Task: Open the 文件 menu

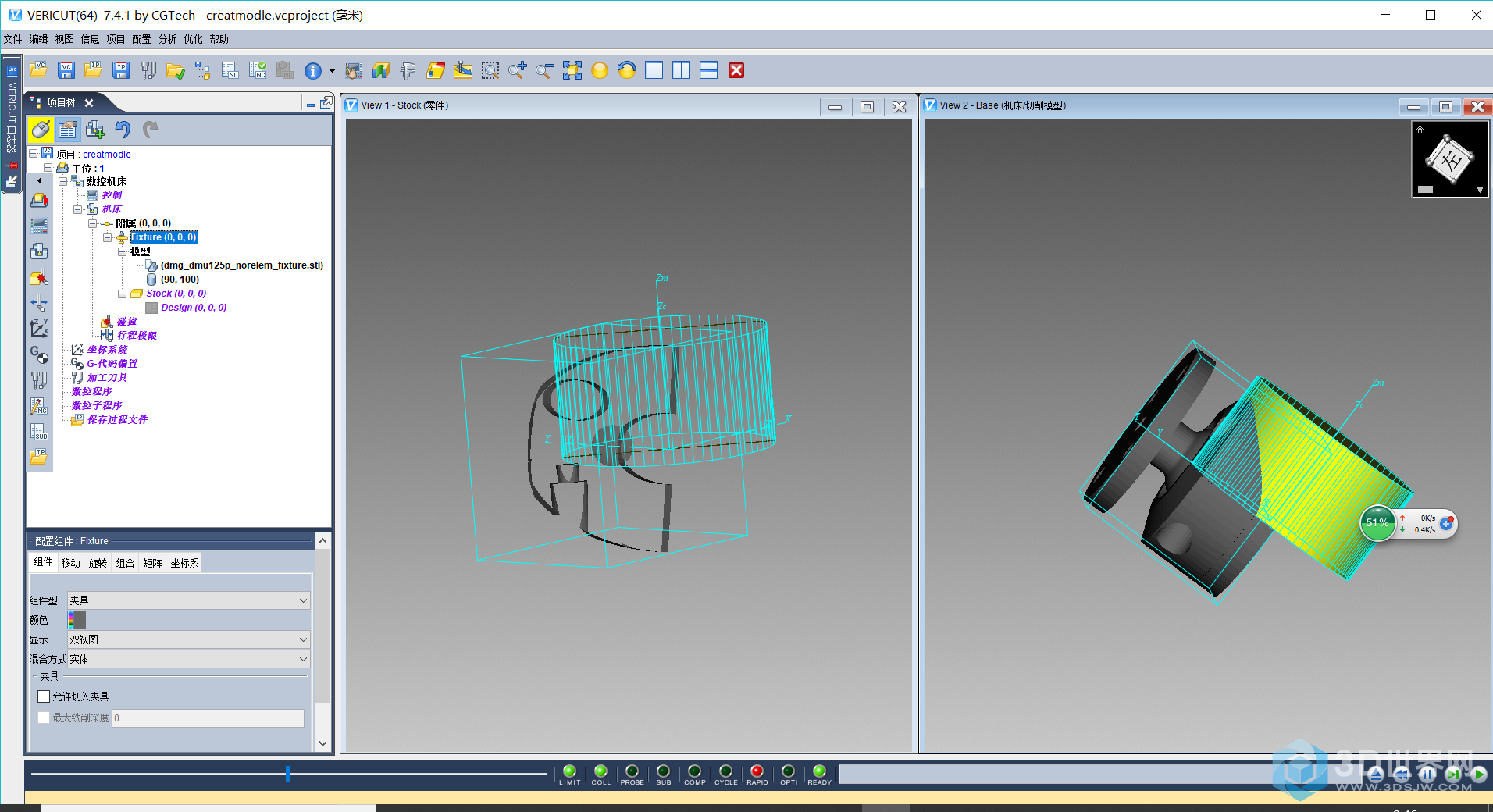Action: [x=13, y=39]
